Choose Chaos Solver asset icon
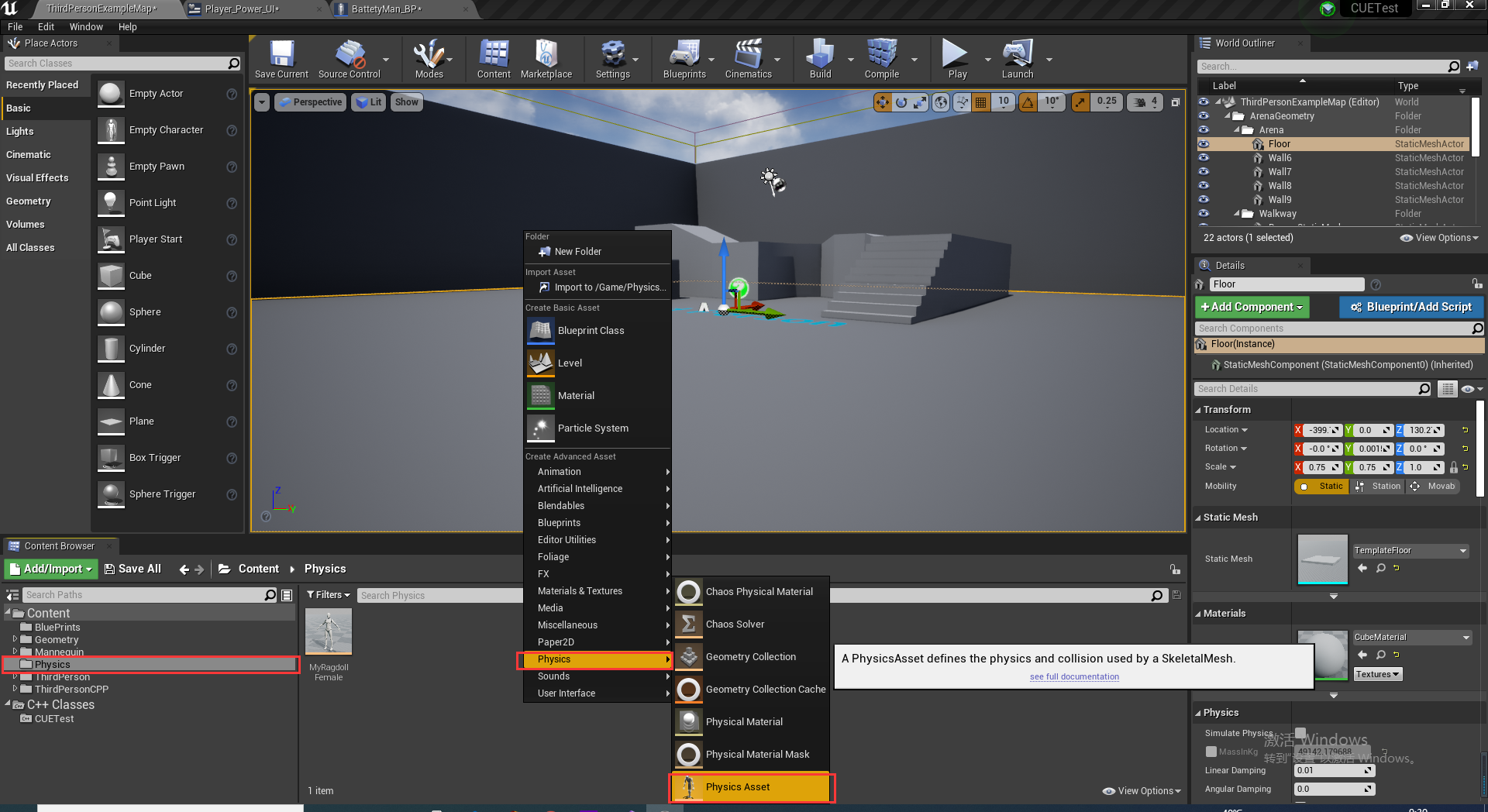Image resolution: width=1488 pixels, height=812 pixels. point(688,624)
